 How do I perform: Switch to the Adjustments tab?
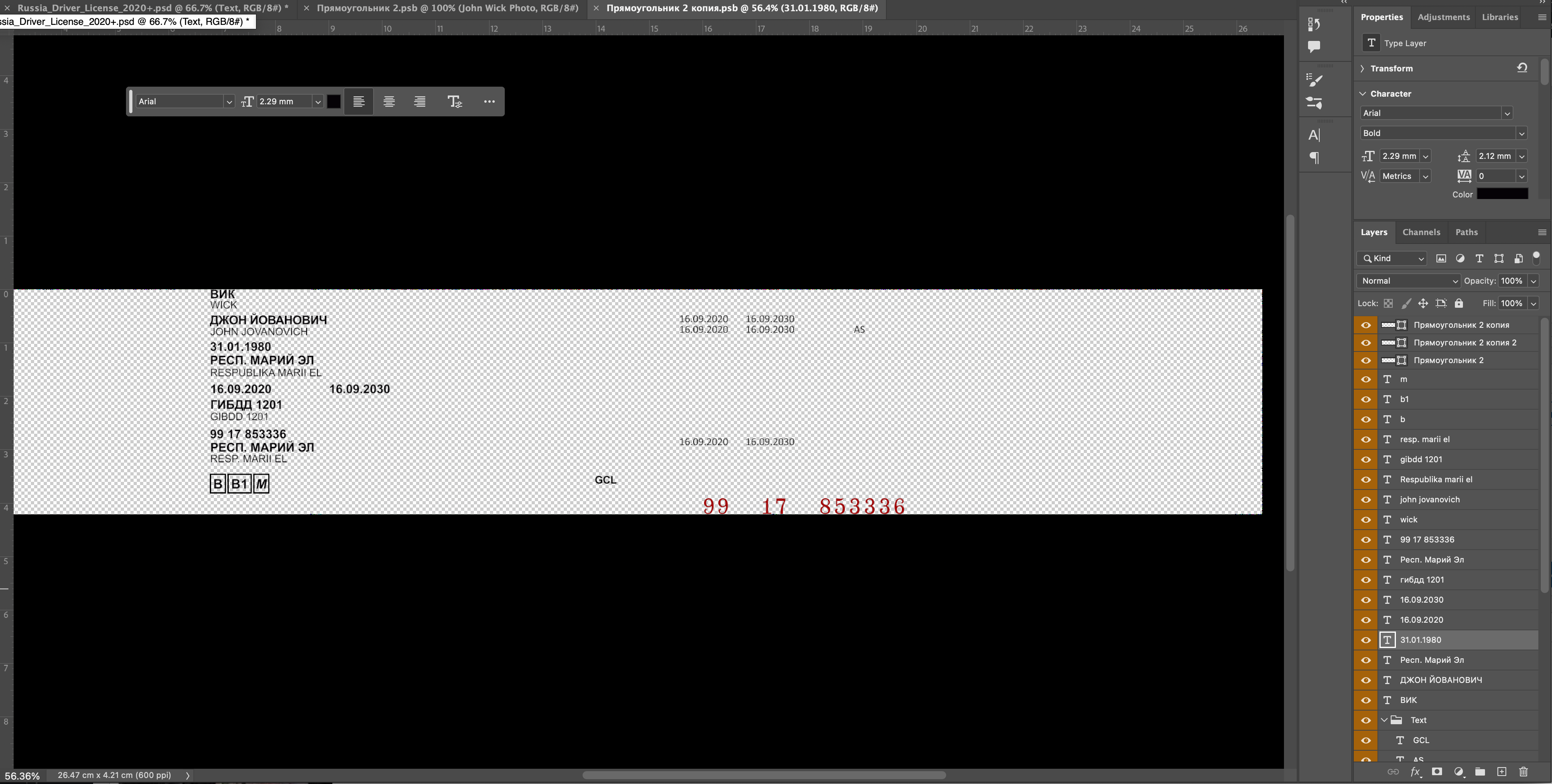coord(1443,18)
